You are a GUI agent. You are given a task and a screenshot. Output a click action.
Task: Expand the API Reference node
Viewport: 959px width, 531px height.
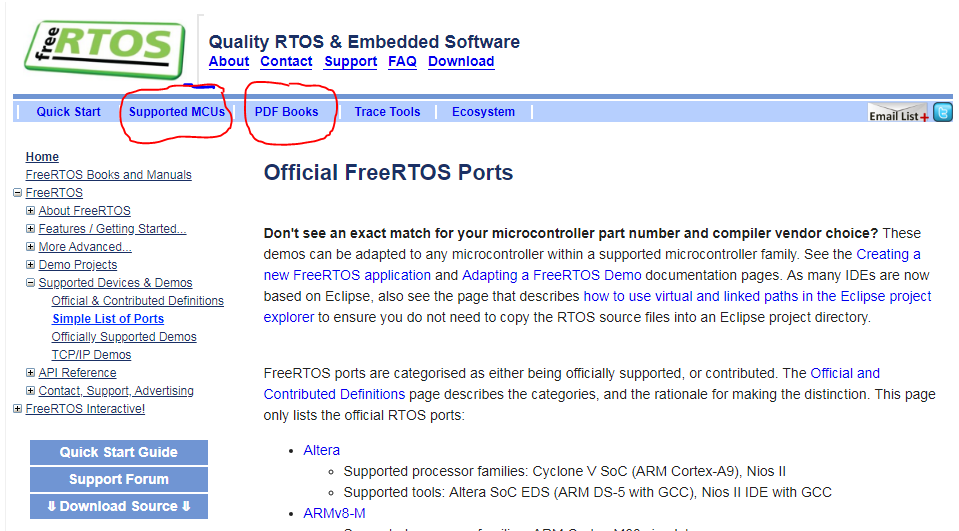pyautogui.click(x=31, y=373)
